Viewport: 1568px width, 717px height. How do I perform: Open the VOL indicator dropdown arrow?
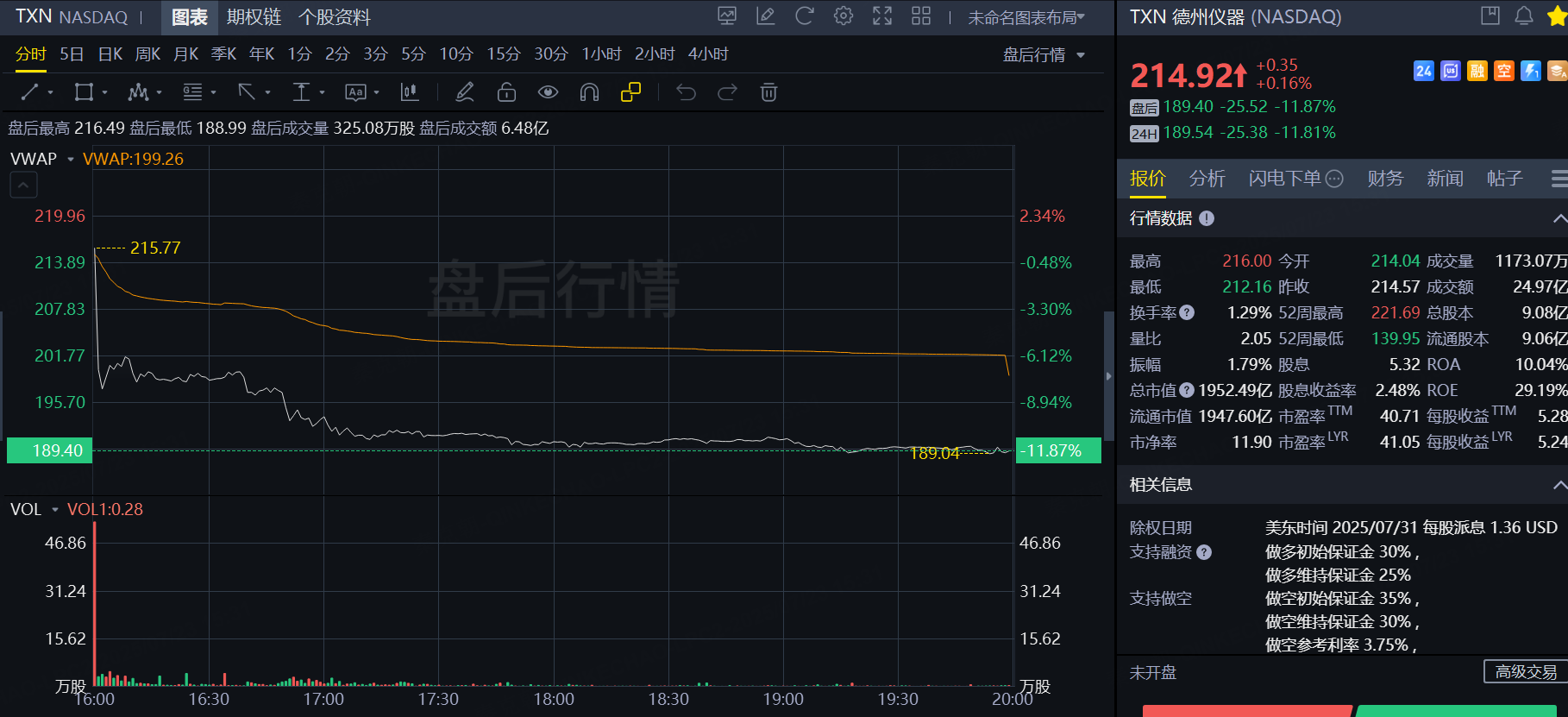point(55,509)
